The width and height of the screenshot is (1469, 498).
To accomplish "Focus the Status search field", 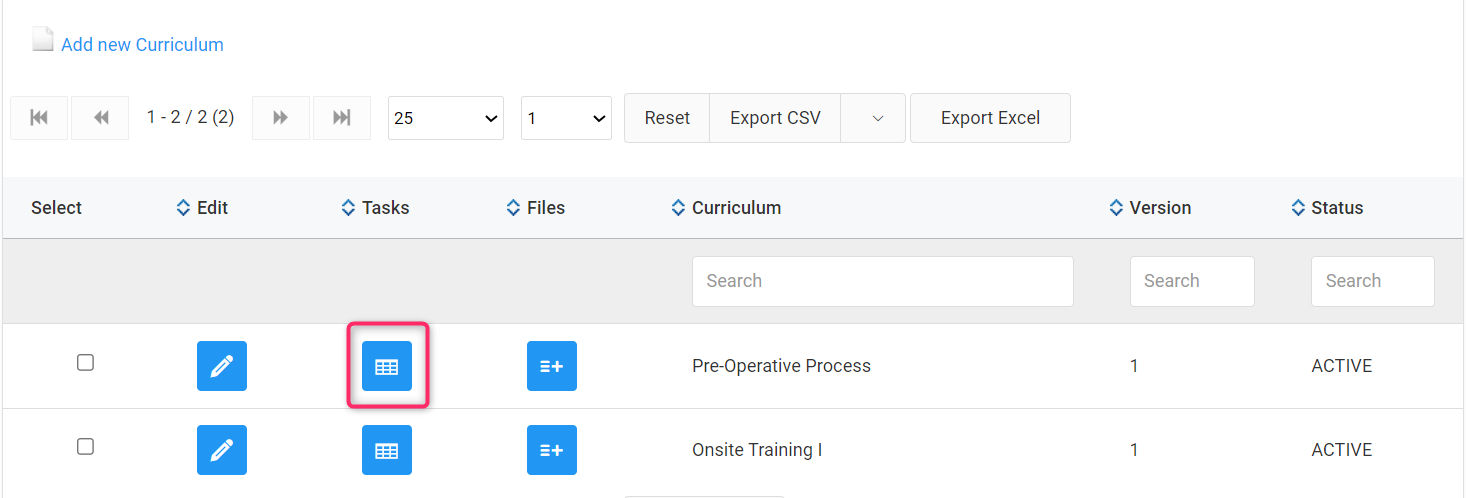I will point(1373,281).
